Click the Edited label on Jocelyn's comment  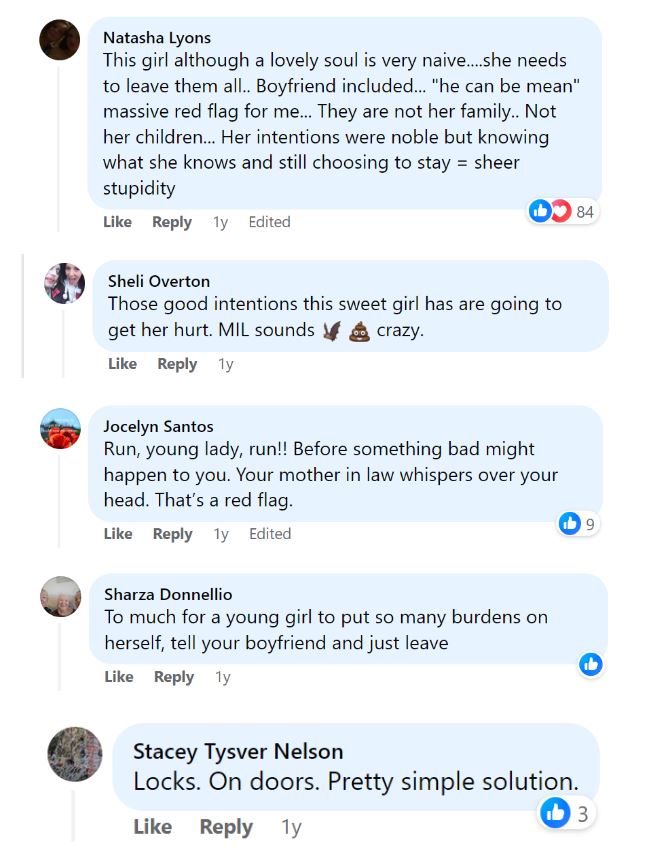[270, 534]
